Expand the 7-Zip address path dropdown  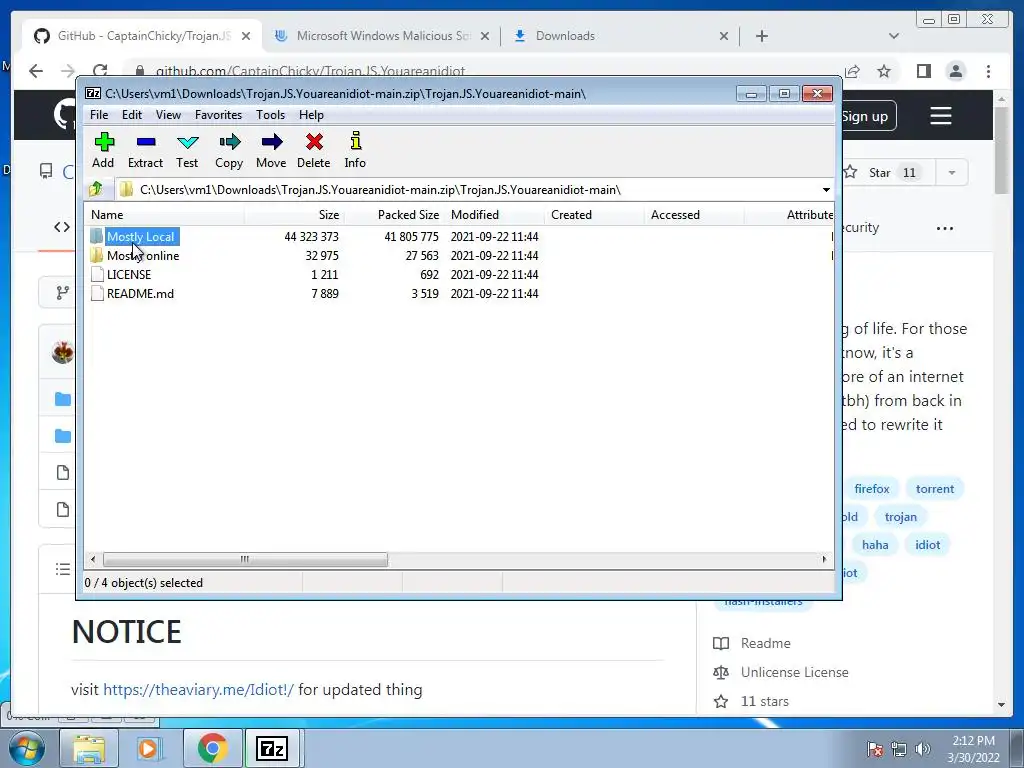[826, 190]
